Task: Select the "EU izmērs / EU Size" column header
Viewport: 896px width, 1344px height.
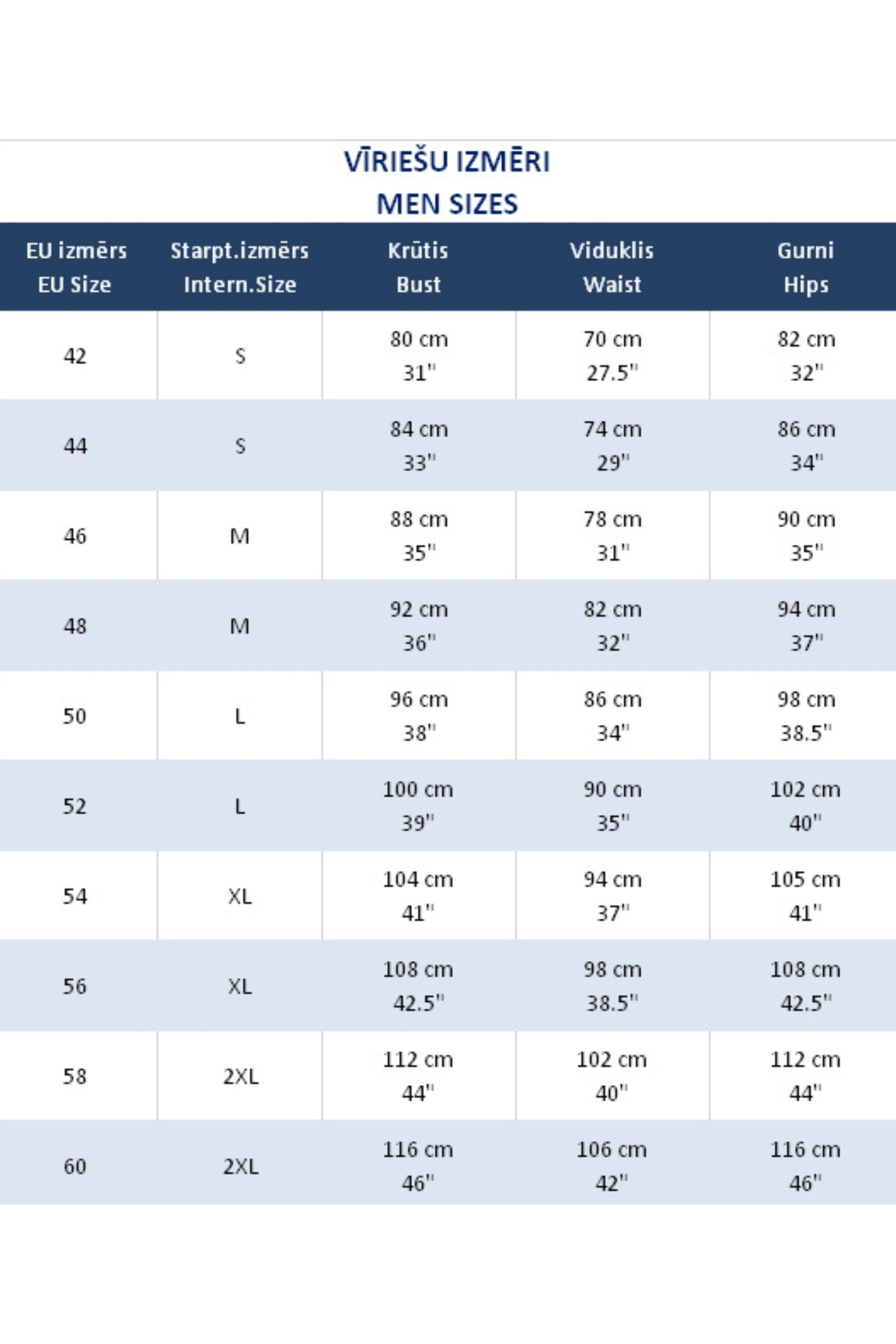Action: pos(76,267)
